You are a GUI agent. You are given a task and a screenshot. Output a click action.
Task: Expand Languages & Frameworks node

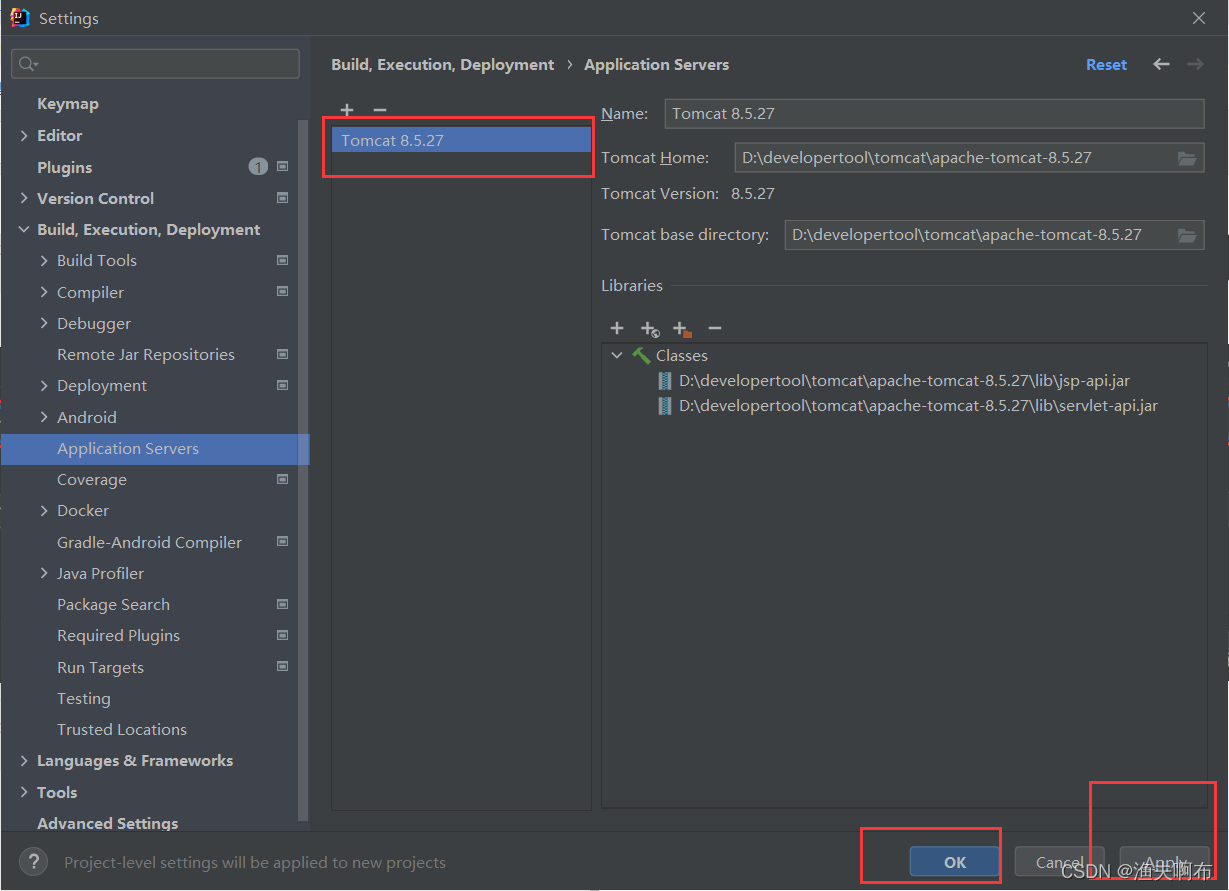click(24, 760)
